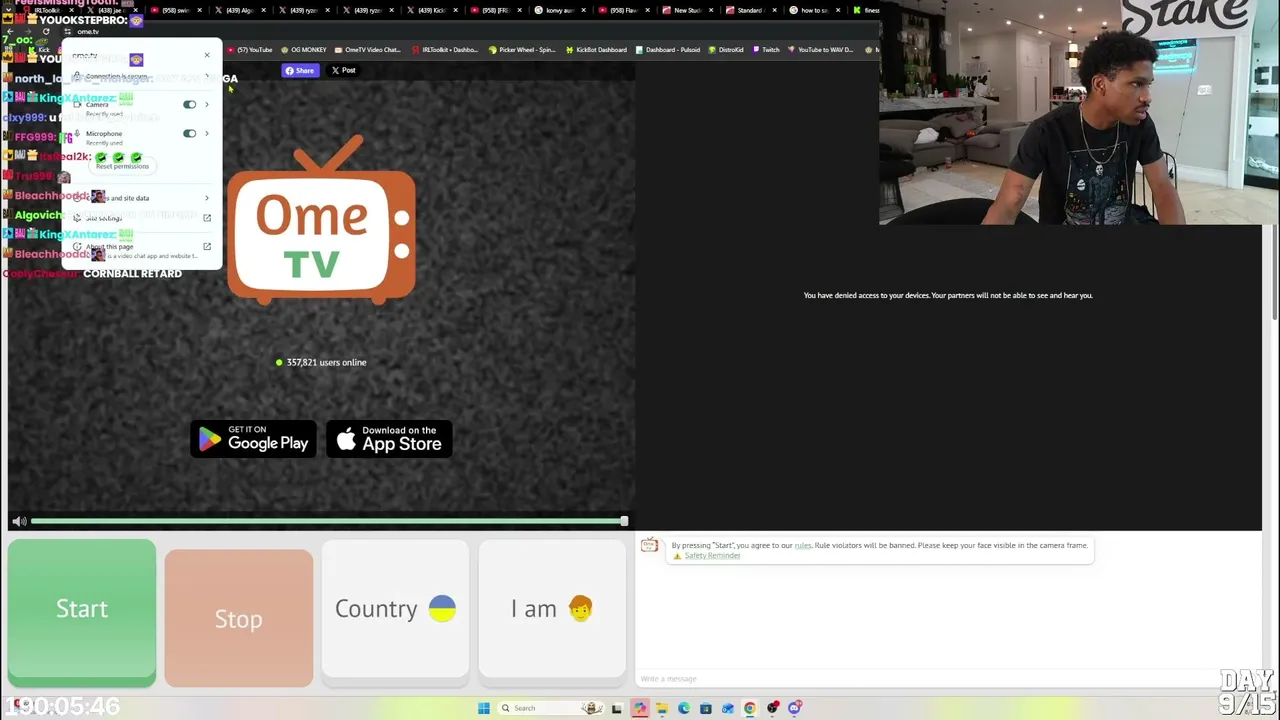Open File Explorer from the taskbar

[662, 708]
